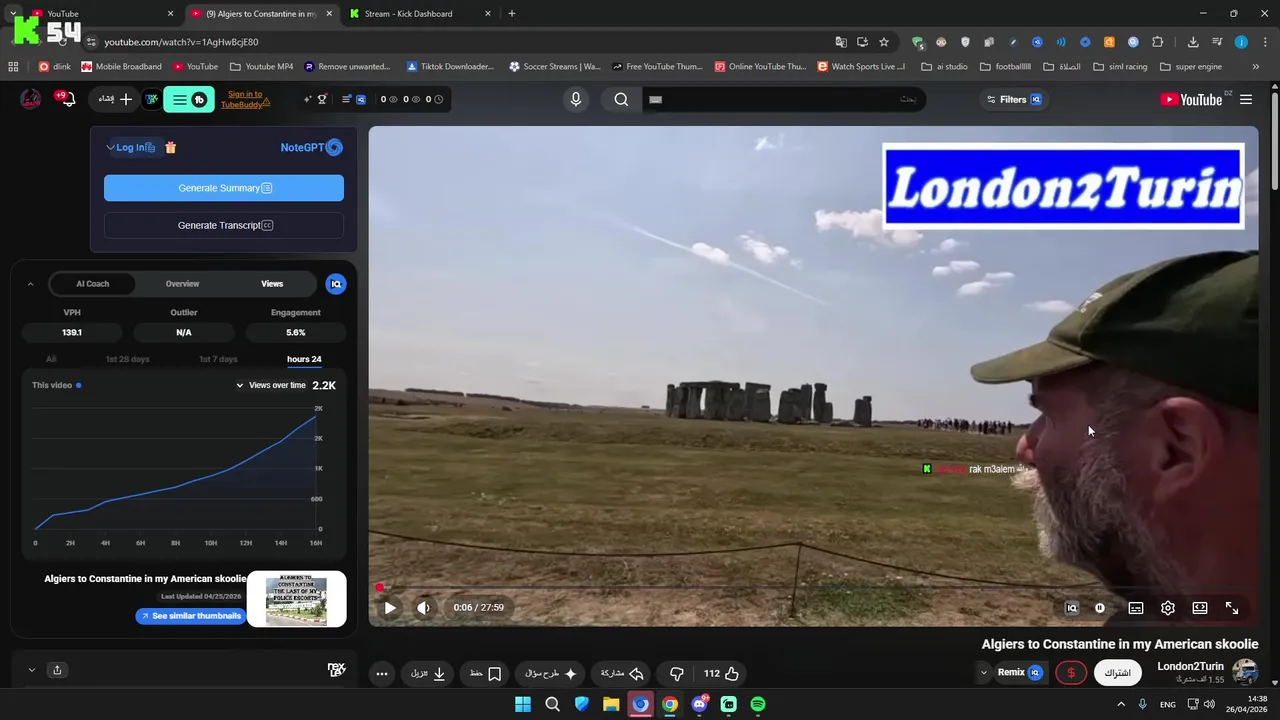The width and height of the screenshot is (1280, 720).
Task: Click the YouTube search magnifier button
Action: (622, 99)
